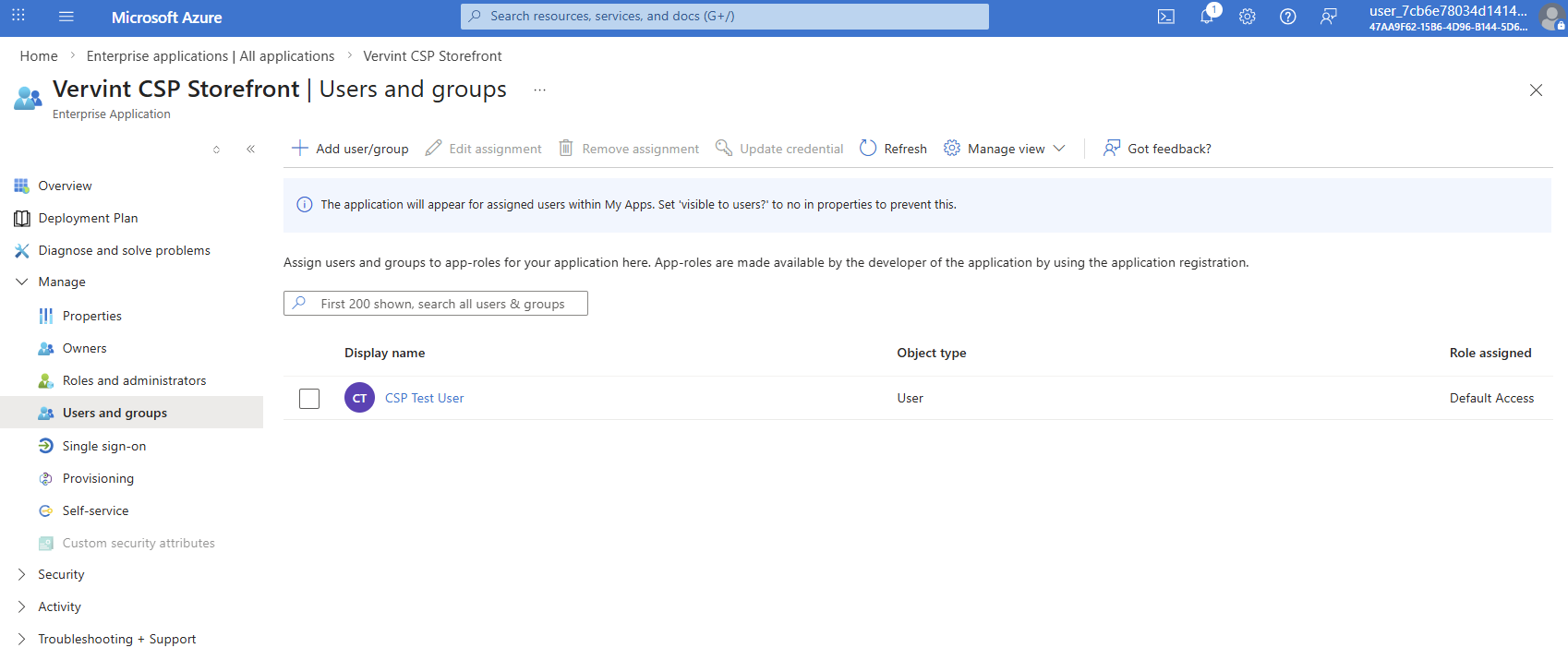This screenshot has height=672, width=1568.
Task: Open Enterprise applications breadcrumb
Action: pyautogui.click(x=211, y=56)
